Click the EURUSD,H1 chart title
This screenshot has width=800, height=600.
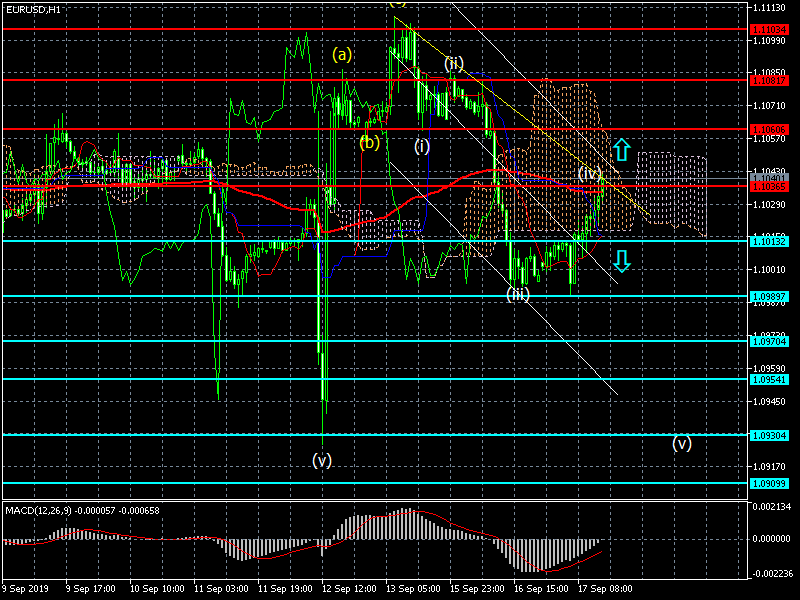pos(32,9)
